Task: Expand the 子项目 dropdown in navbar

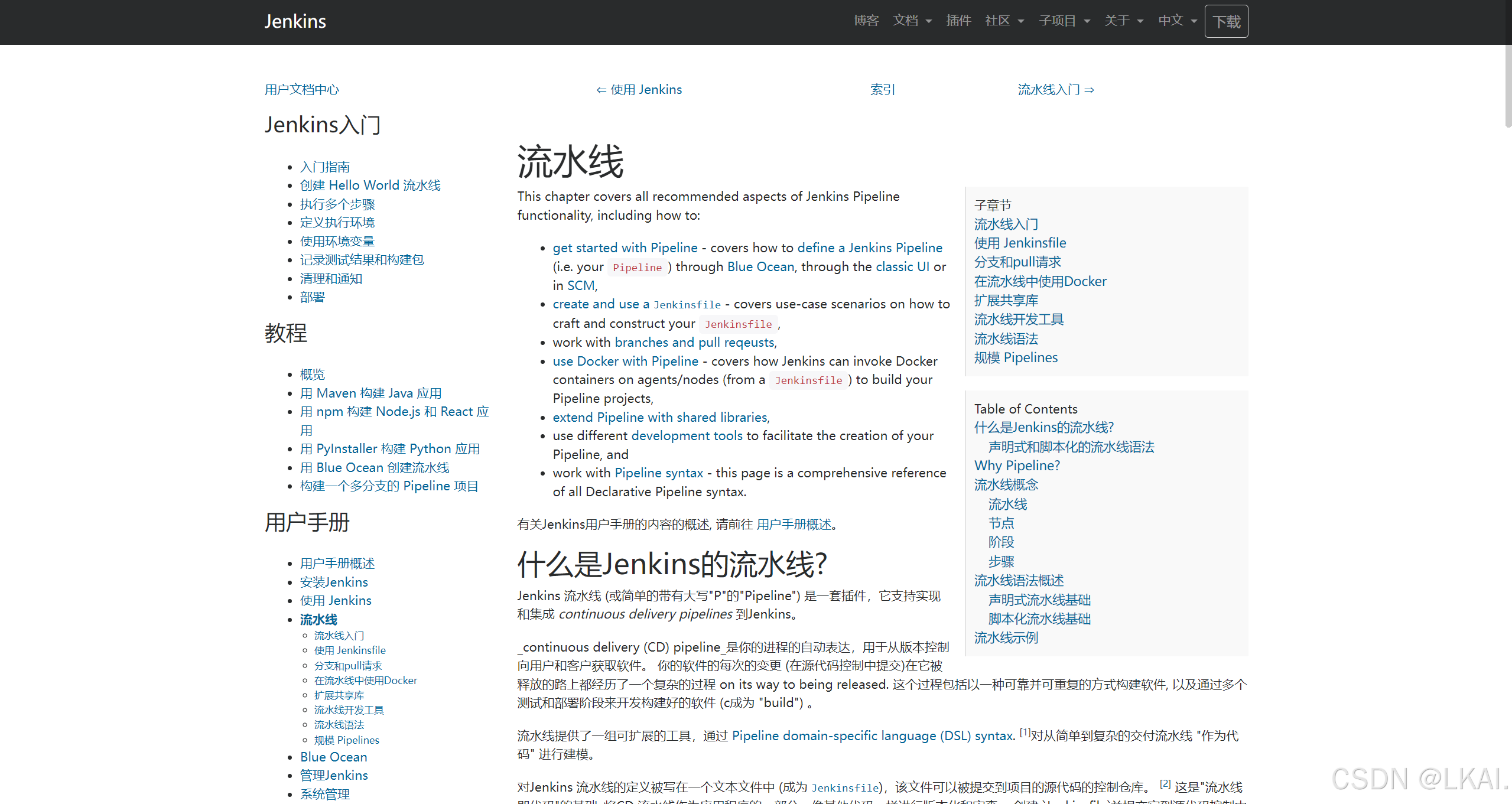Action: click(x=1064, y=21)
